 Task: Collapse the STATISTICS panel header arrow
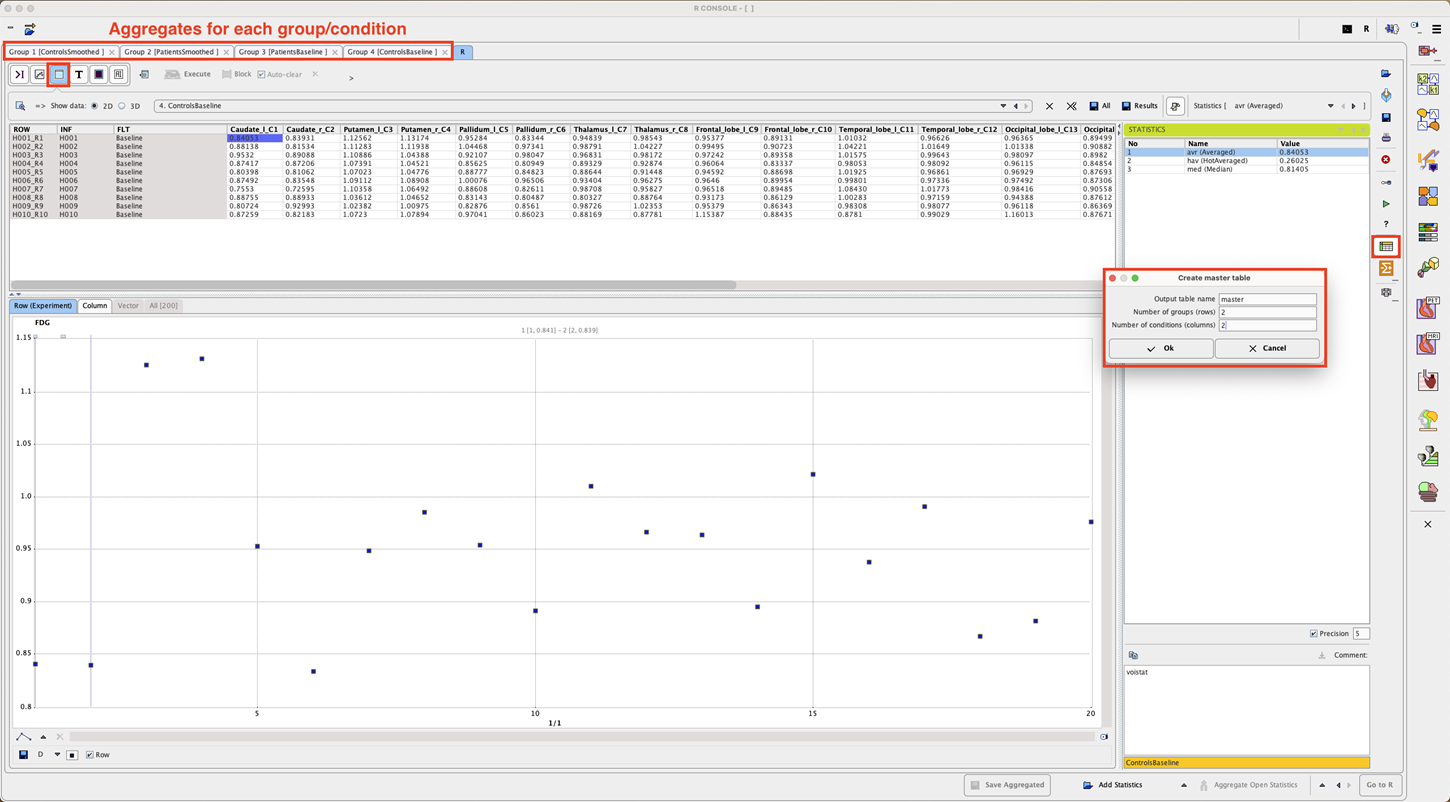point(1342,130)
